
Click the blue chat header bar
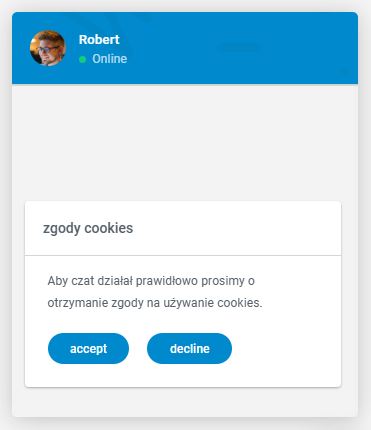185,48
